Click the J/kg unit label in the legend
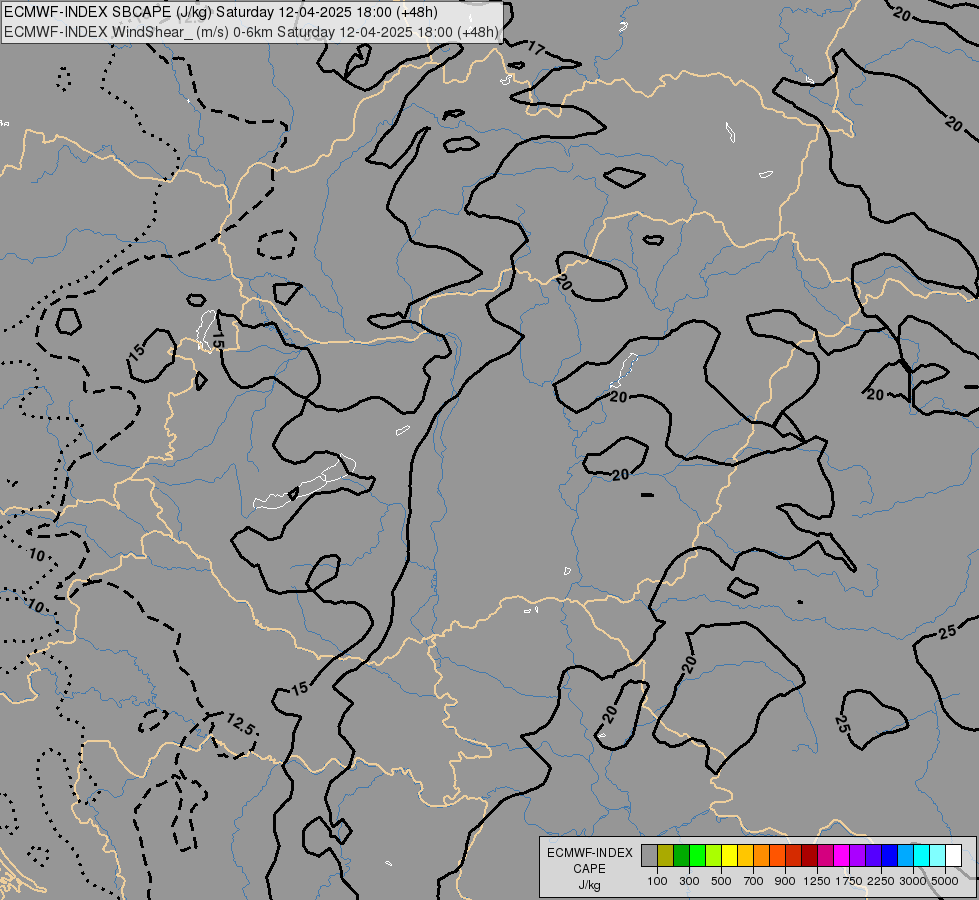Screen dimensions: 979x900 [589, 886]
